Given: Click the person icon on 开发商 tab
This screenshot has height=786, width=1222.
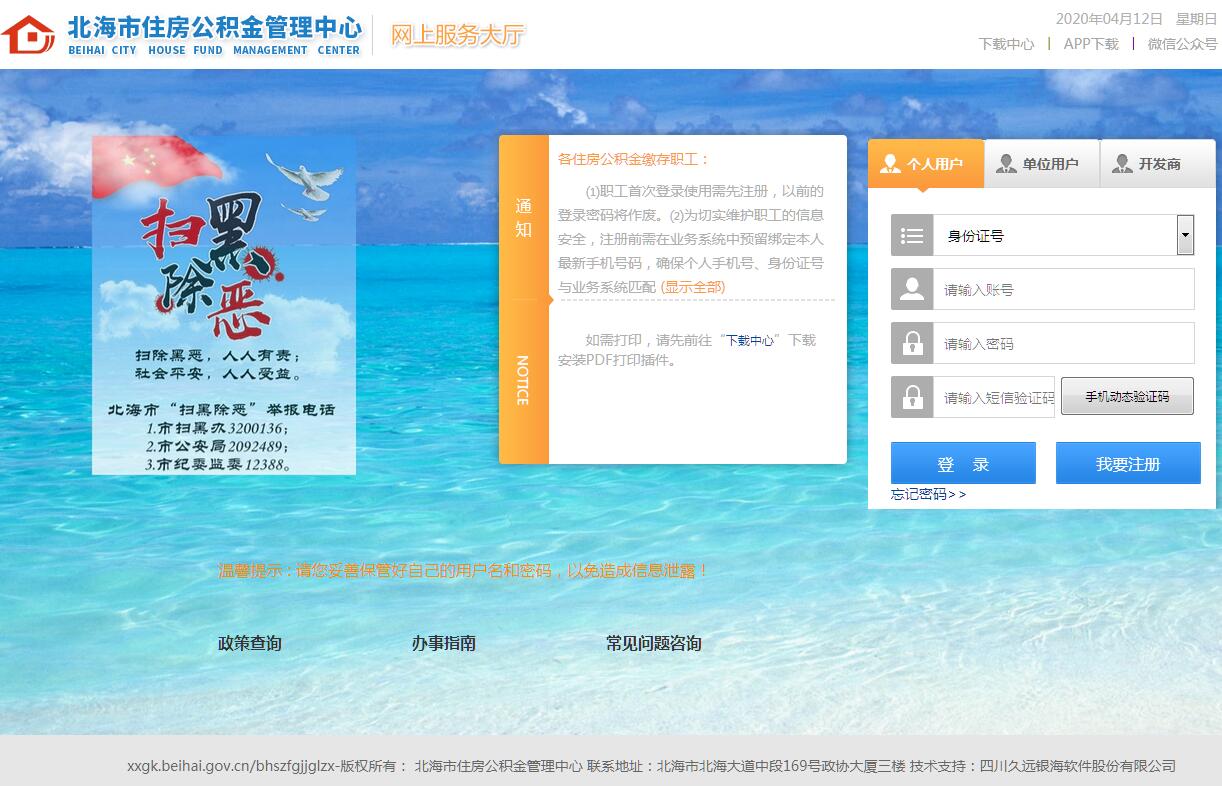Looking at the screenshot, I should (1122, 164).
